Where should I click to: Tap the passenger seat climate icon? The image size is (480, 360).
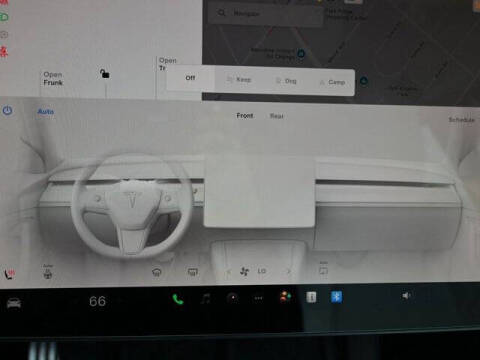(324, 269)
